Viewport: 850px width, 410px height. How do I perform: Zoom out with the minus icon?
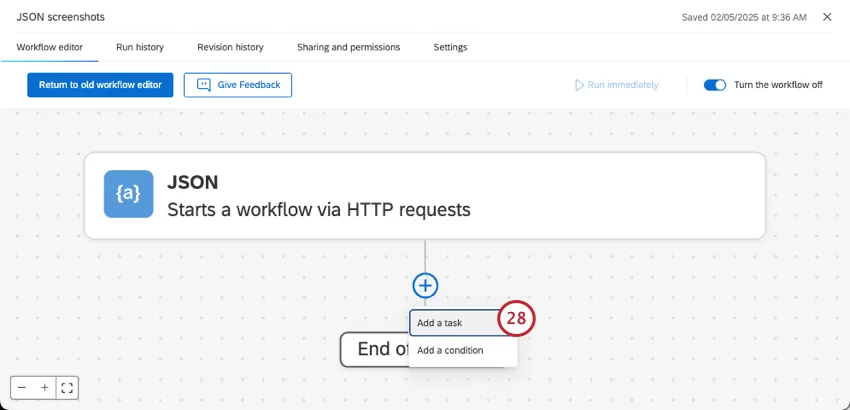(x=22, y=387)
